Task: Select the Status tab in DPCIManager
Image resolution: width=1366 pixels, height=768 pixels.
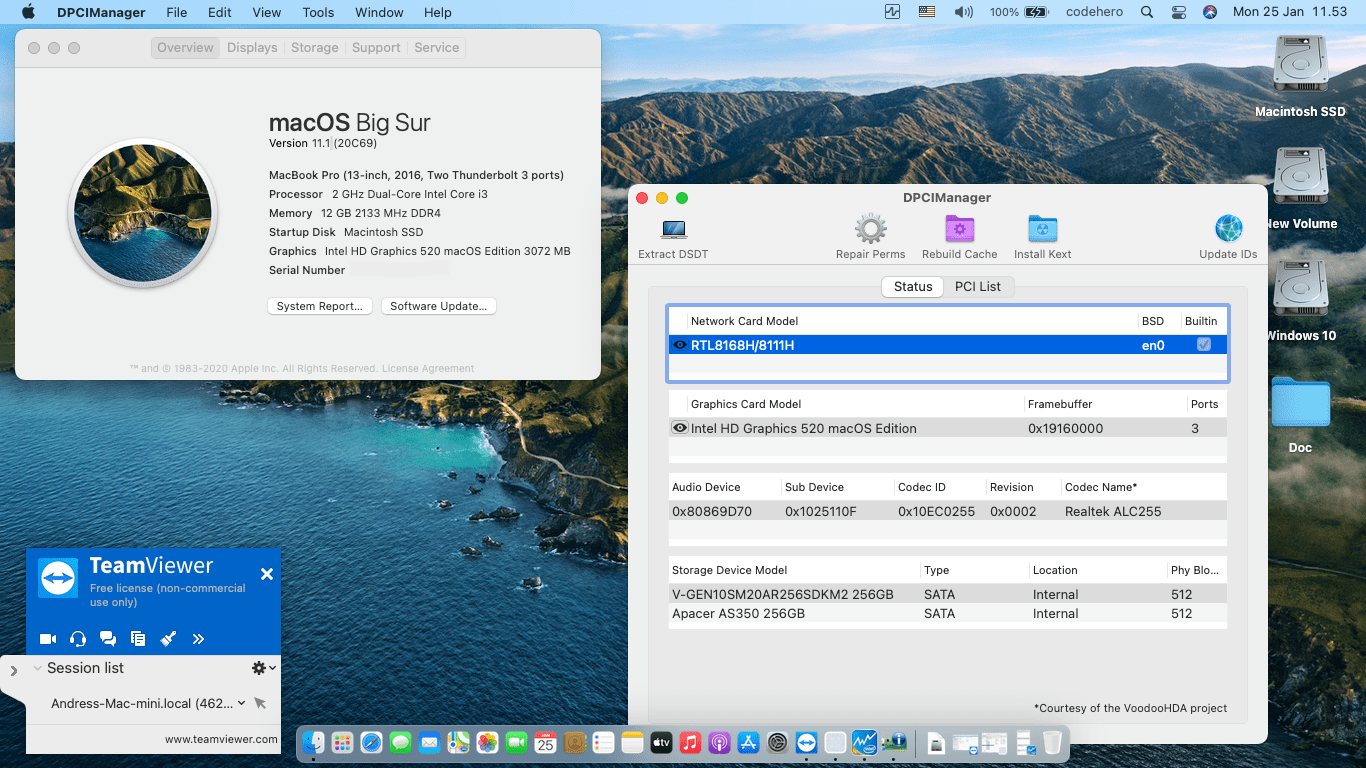Action: pos(912,286)
